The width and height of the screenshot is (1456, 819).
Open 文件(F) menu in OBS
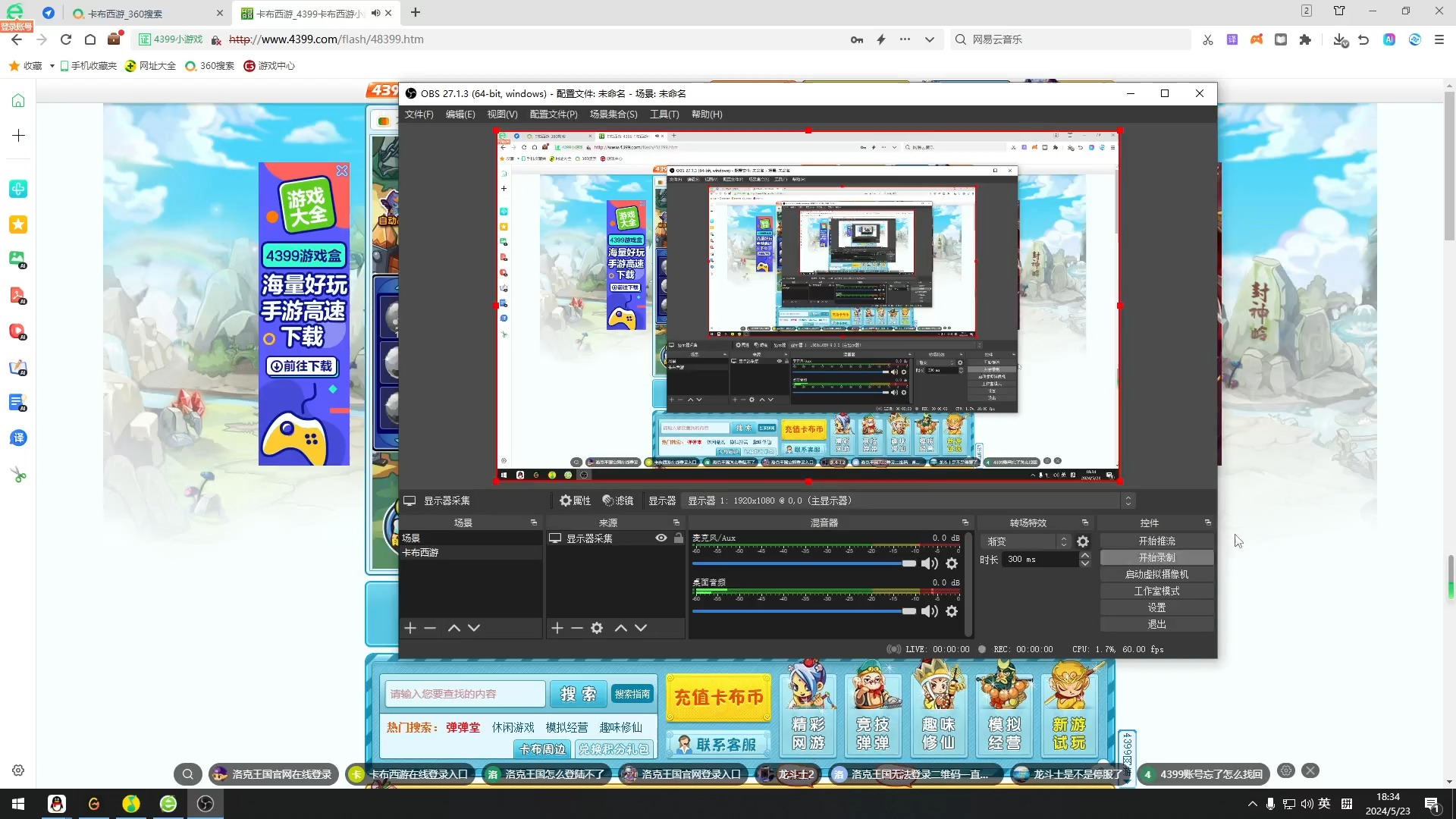pyautogui.click(x=419, y=115)
